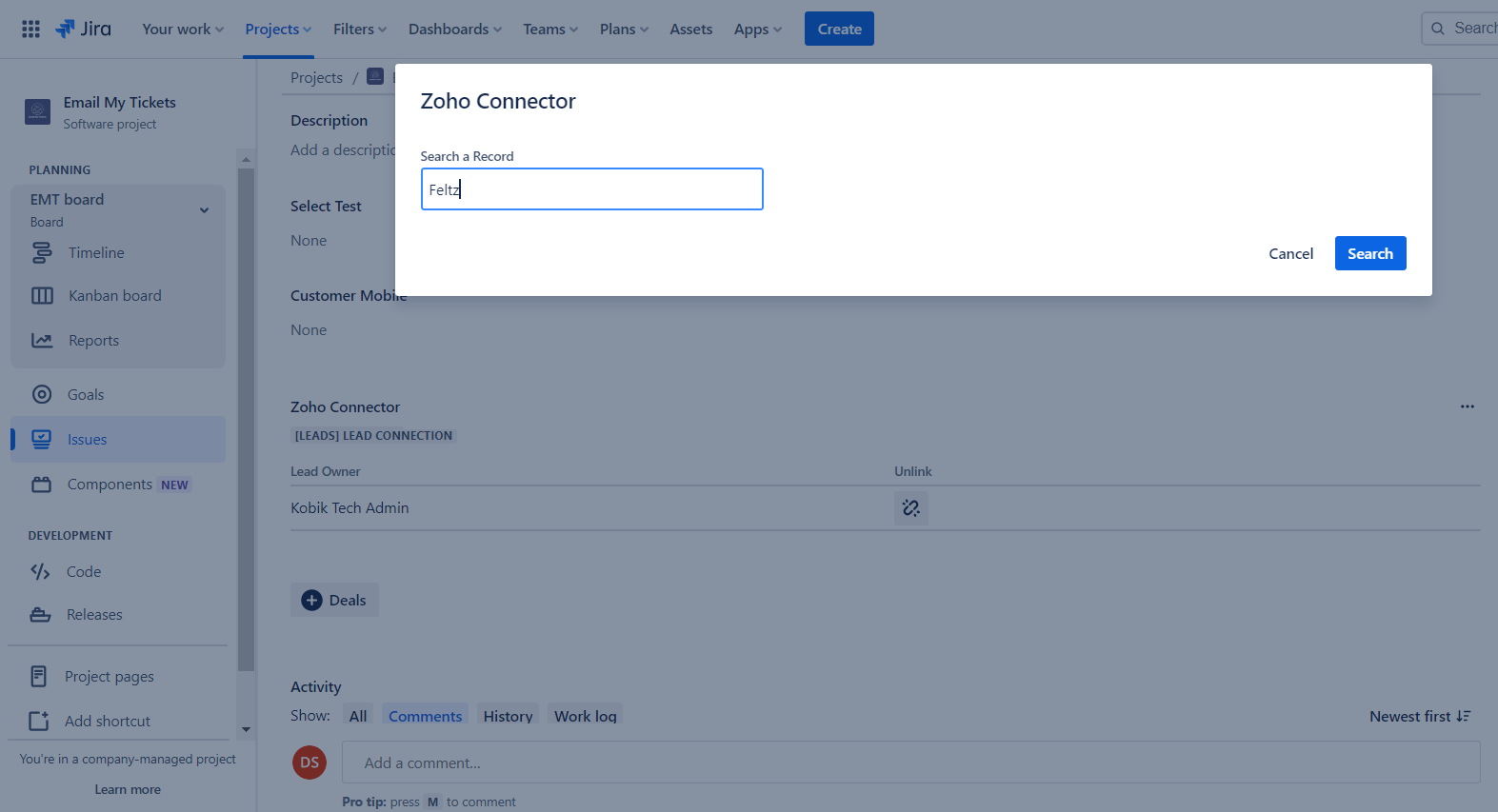Viewport: 1498px width, 812px height.
Task: Click the Learn more link
Action: point(128,789)
